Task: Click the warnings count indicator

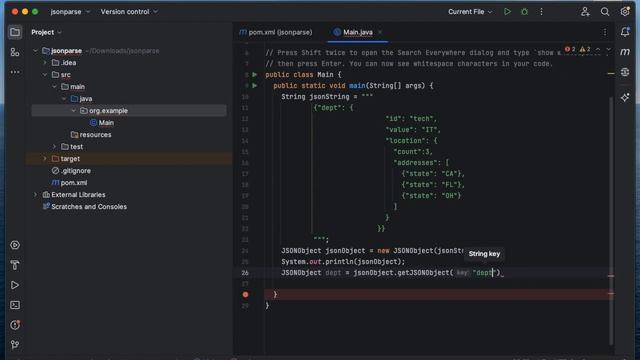Action: [585, 49]
